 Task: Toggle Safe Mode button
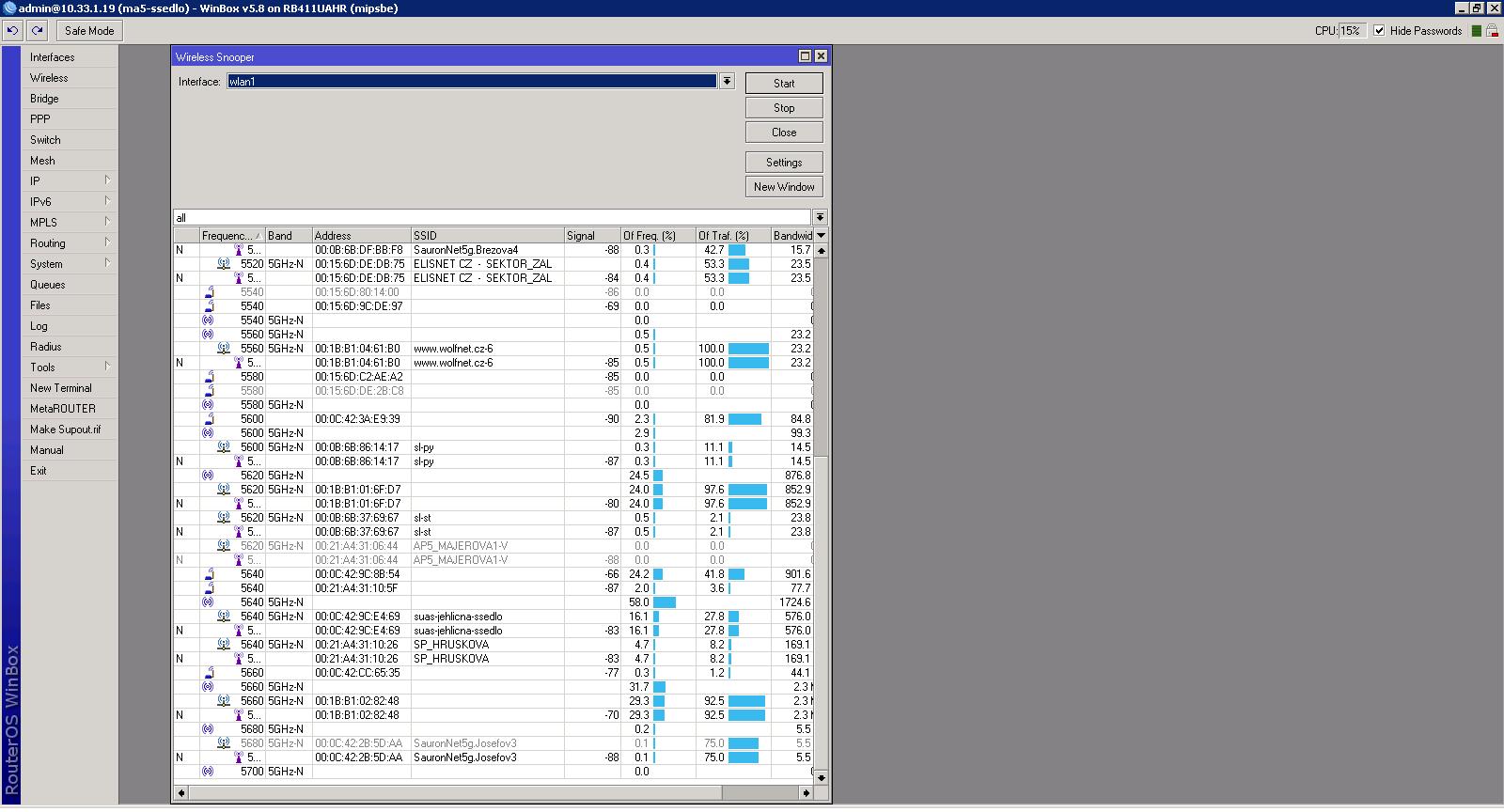coord(89,31)
